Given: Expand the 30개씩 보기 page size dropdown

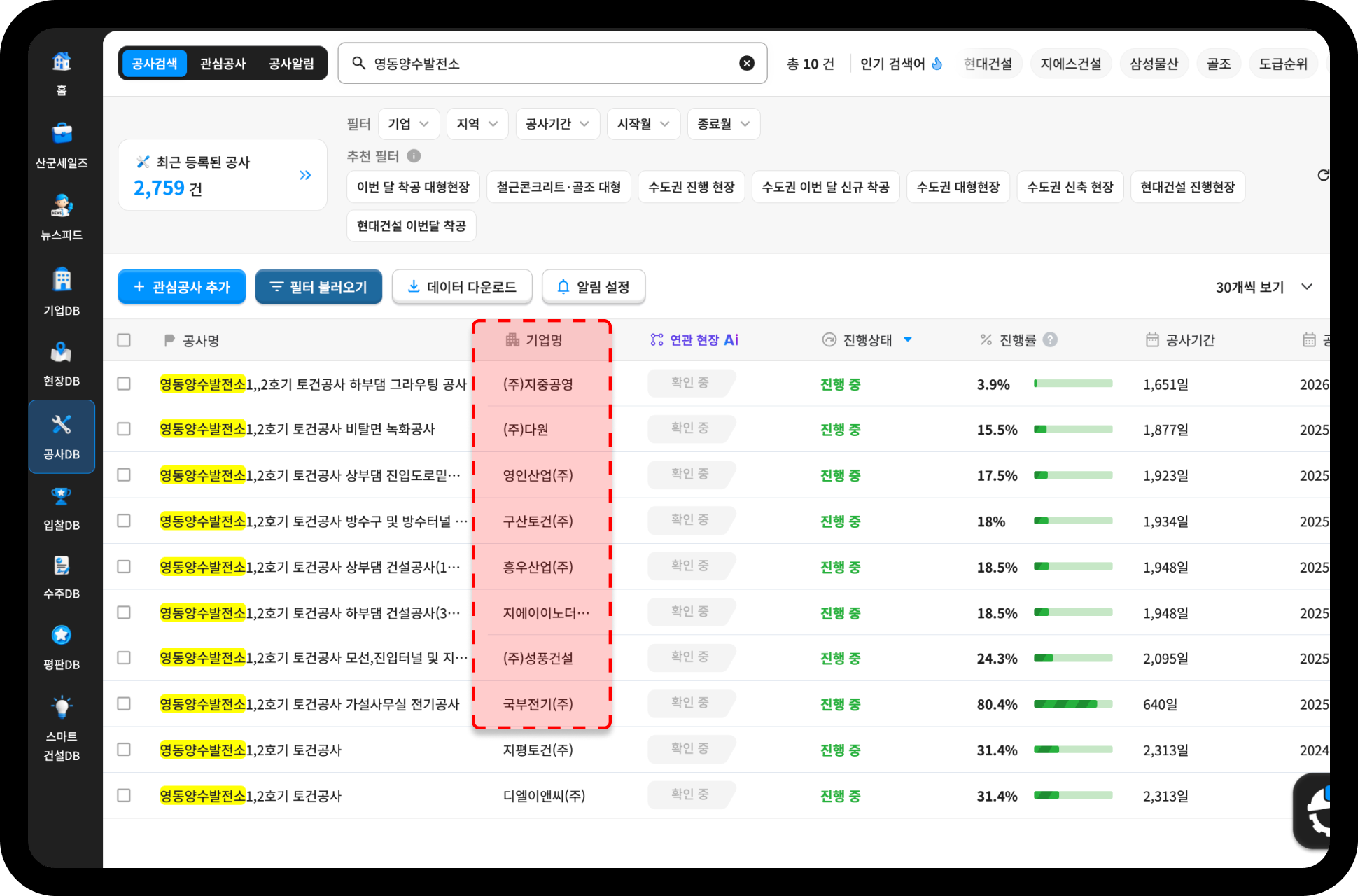Looking at the screenshot, I should point(1264,287).
